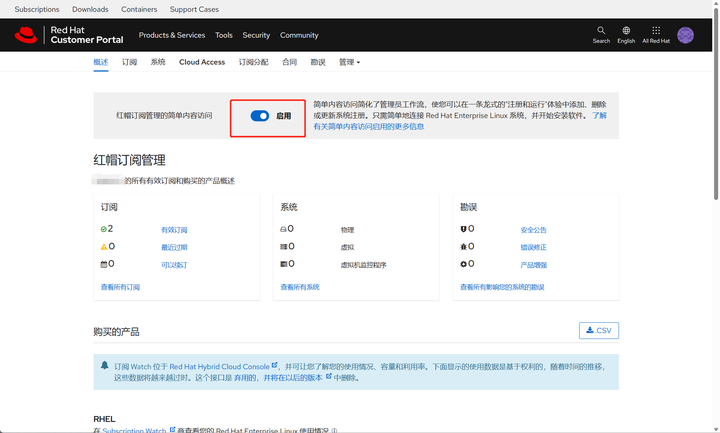Click external link icon after Subscription Watch

[172, 430]
